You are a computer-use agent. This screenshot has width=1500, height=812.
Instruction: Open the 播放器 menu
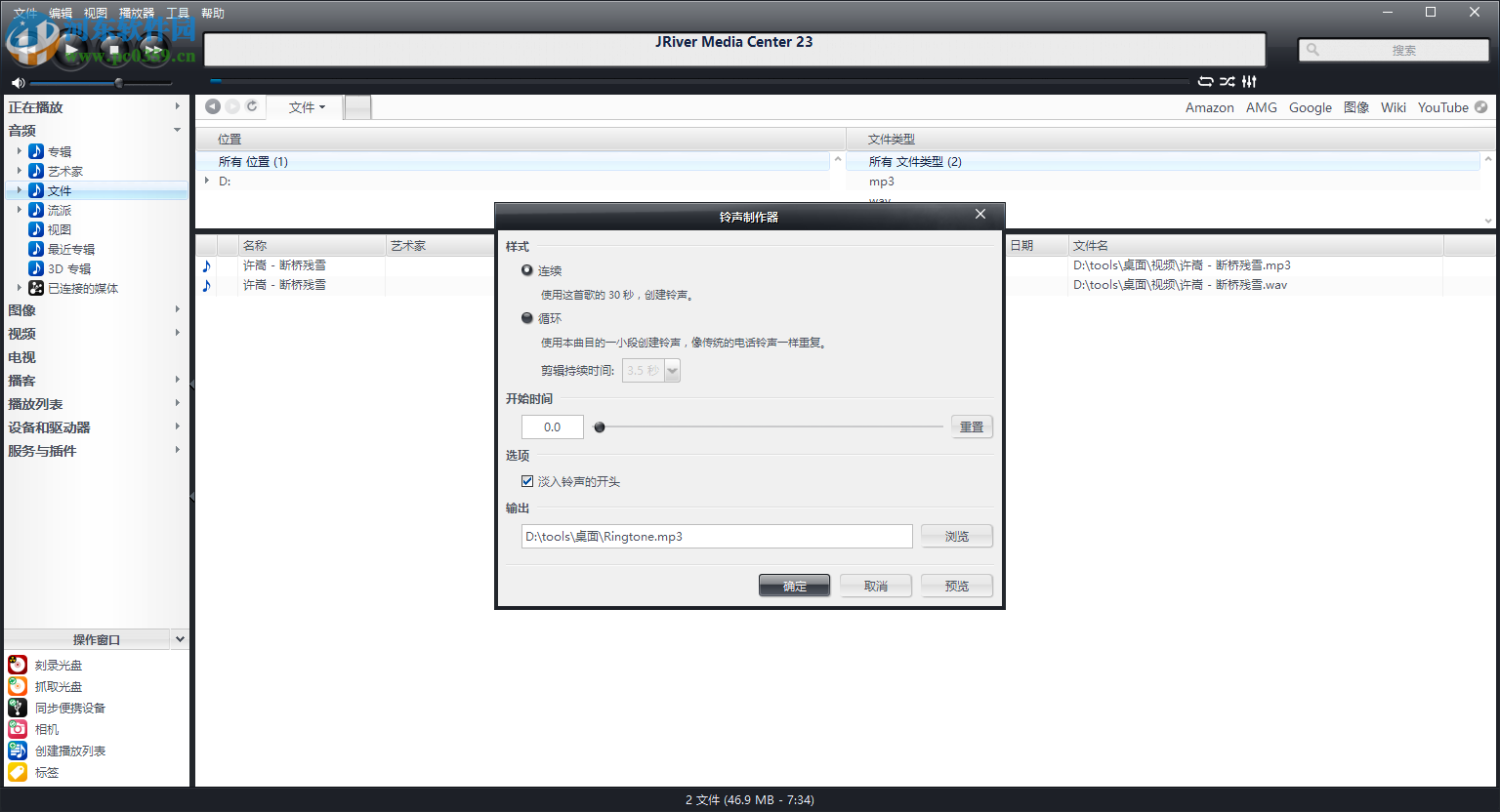pyautogui.click(x=136, y=13)
